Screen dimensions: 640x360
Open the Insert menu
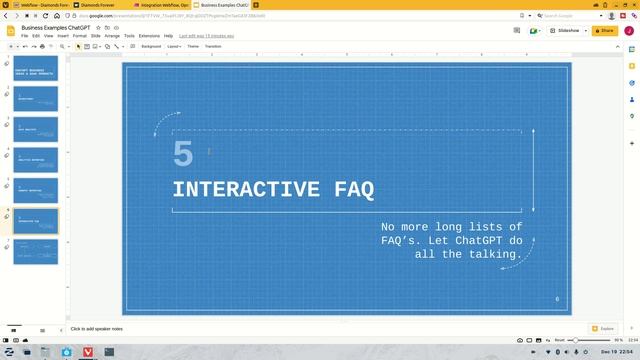63,36
